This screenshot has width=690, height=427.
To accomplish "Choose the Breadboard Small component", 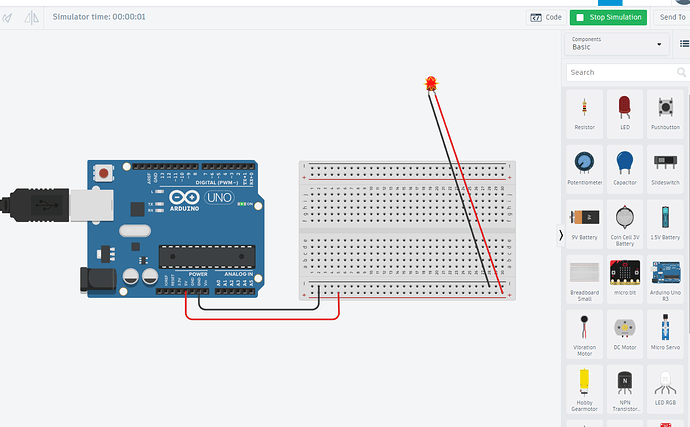I will [x=584, y=279].
